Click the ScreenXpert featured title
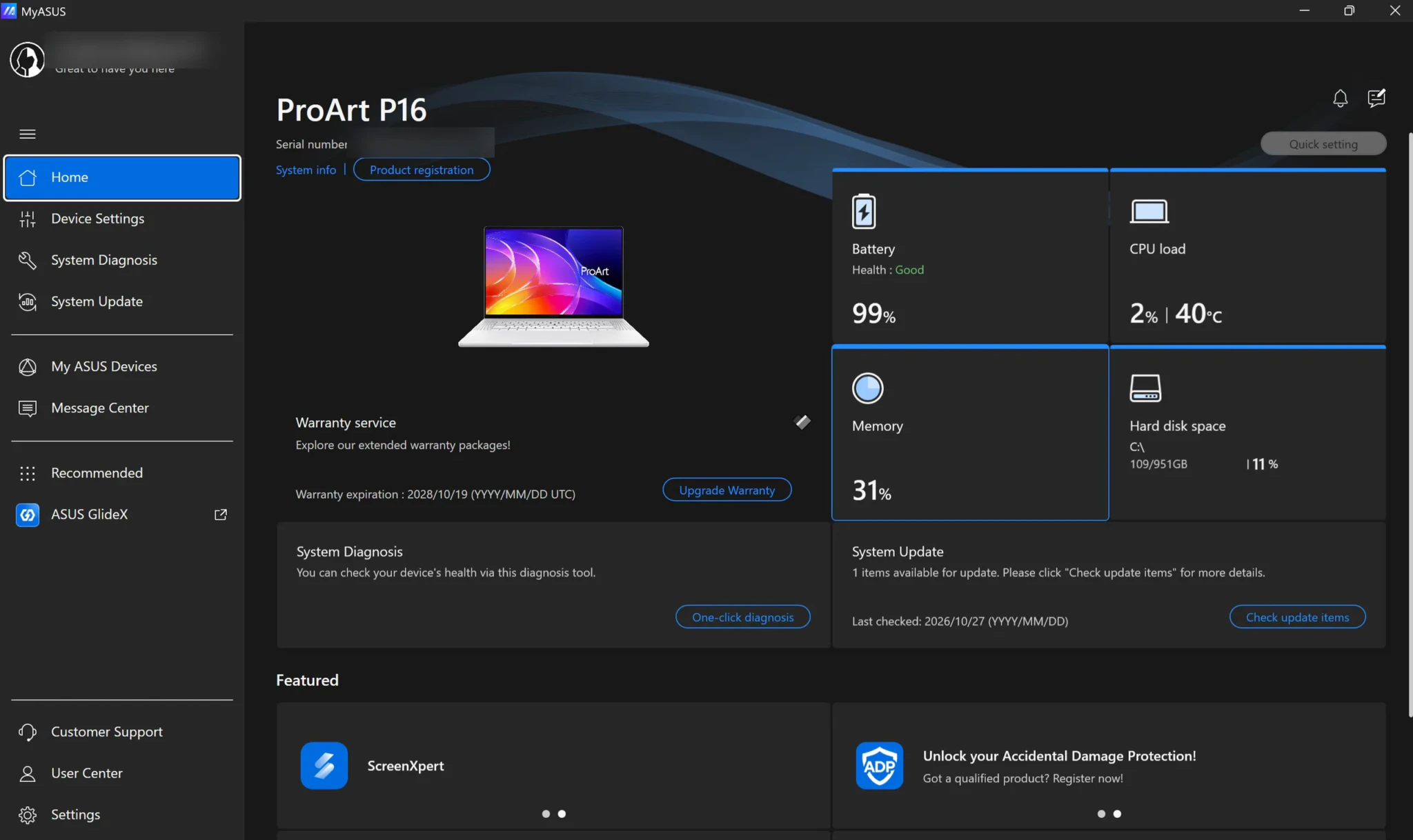 click(x=406, y=766)
